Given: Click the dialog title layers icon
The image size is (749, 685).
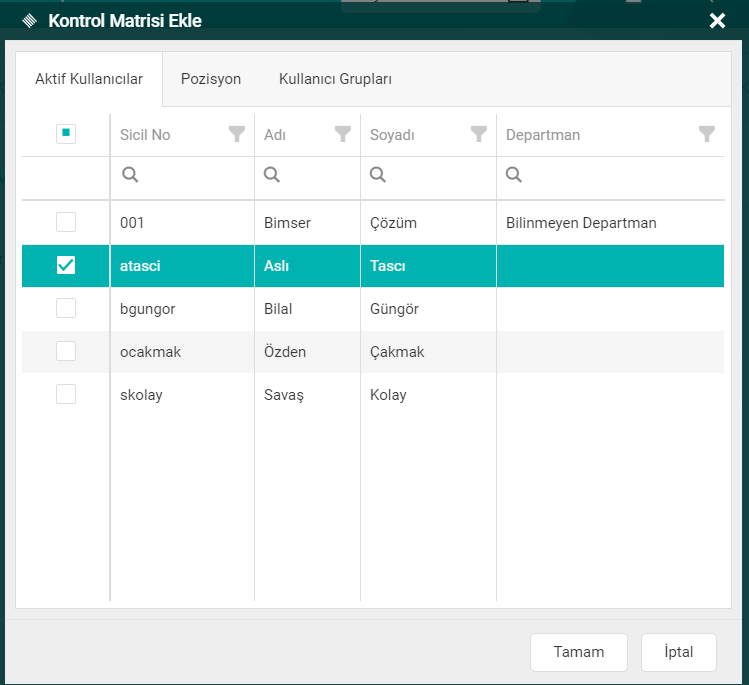Looking at the screenshot, I should pos(29,20).
